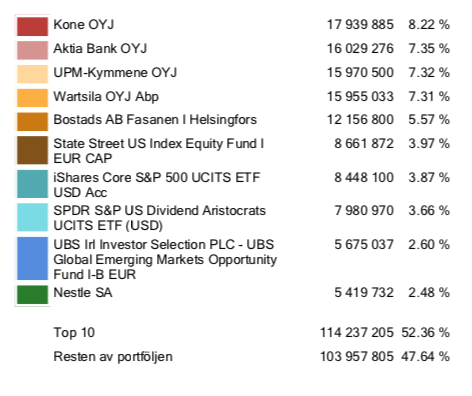
Task: Click the 17 939 885 Kone value
Action: (360, 25)
